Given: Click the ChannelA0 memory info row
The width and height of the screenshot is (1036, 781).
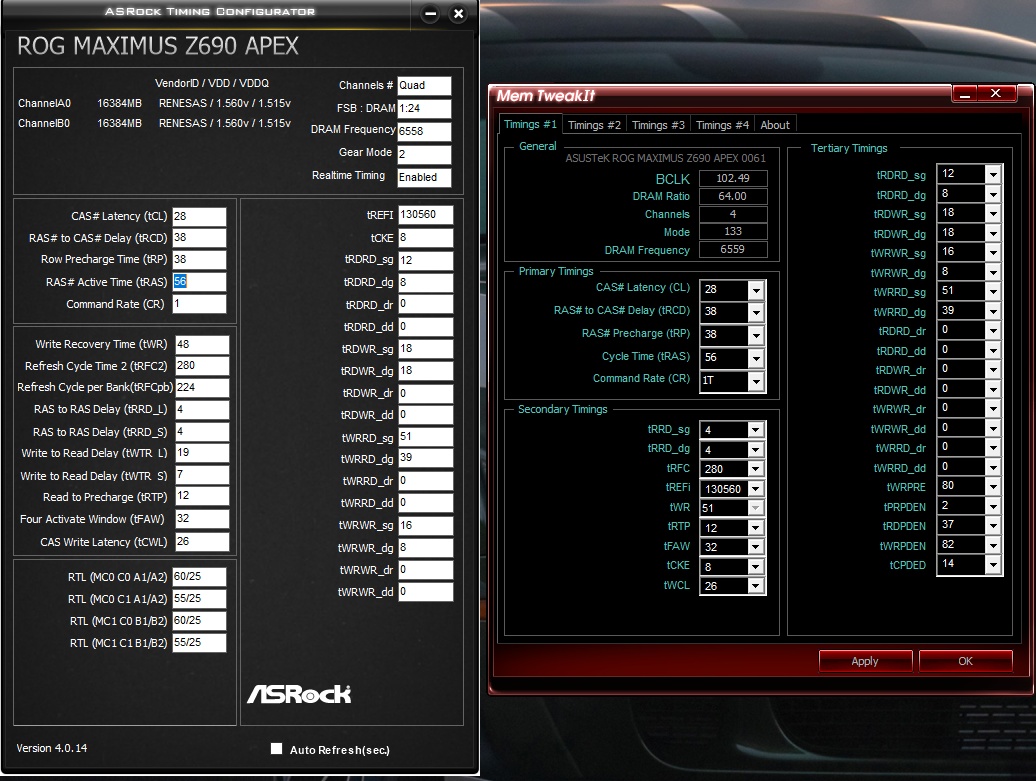Looking at the screenshot, I should click(x=155, y=103).
